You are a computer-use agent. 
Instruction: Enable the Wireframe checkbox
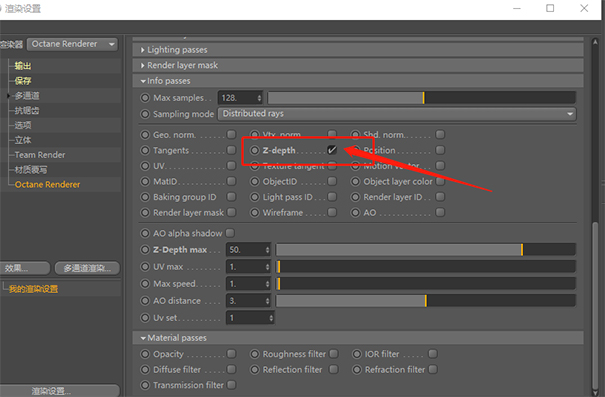point(332,213)
